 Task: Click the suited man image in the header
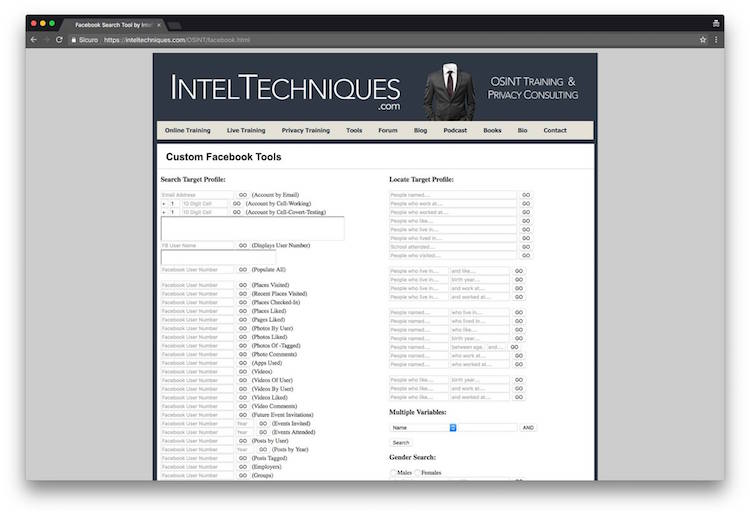point(450,91)
